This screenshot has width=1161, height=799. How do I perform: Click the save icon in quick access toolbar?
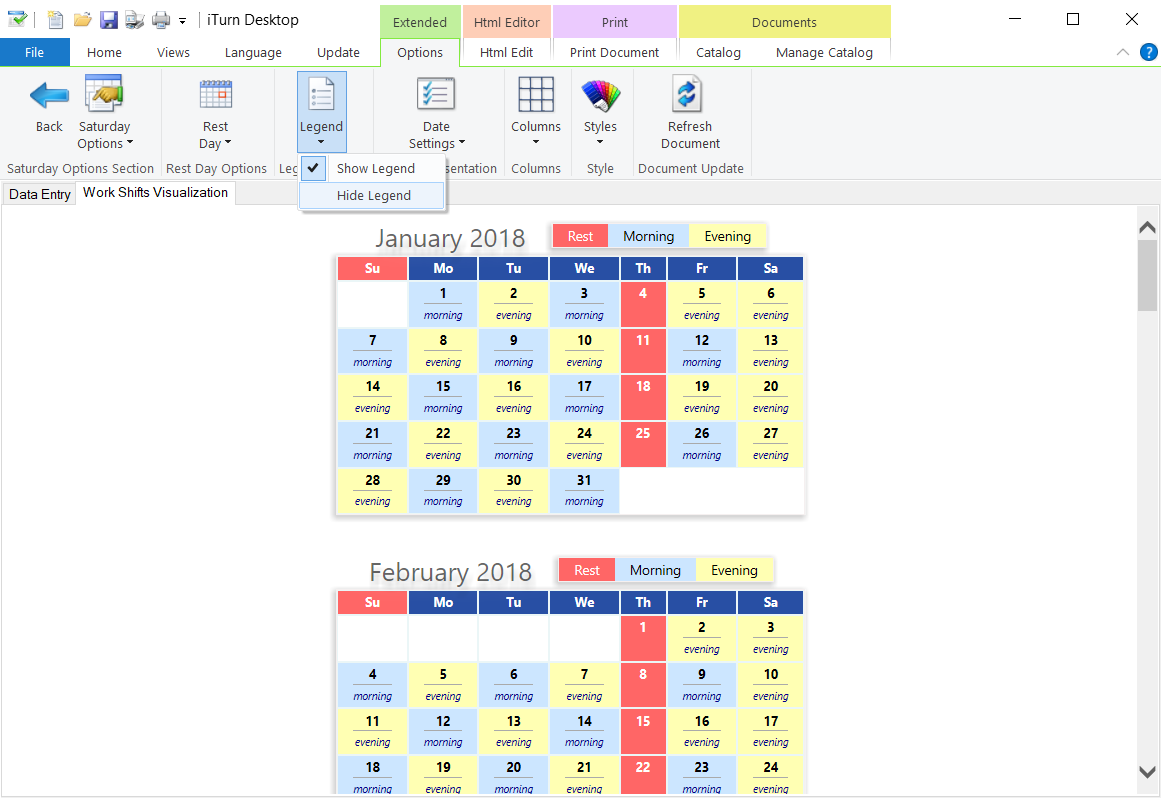(x=109, y=20)
